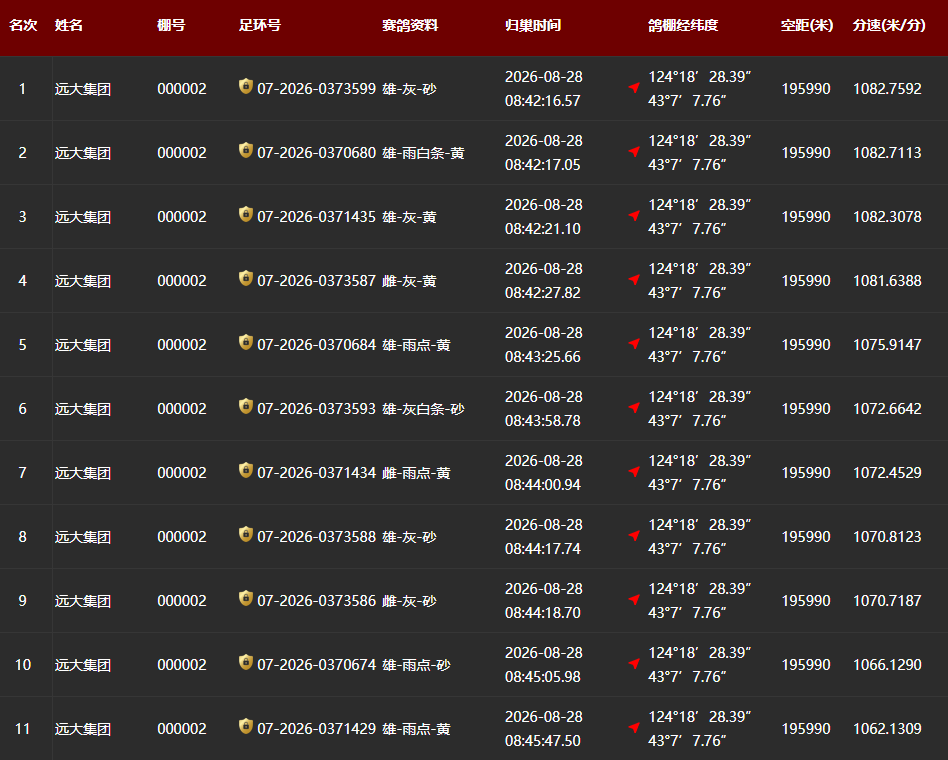Select ring number 07-2026-0370674
The image size is (948, 760).
(317, 666)
